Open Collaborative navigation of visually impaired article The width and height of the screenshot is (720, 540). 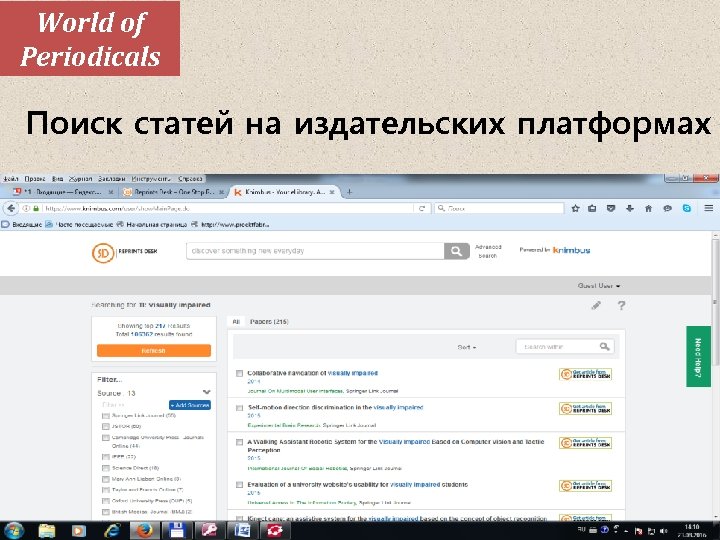313,373
